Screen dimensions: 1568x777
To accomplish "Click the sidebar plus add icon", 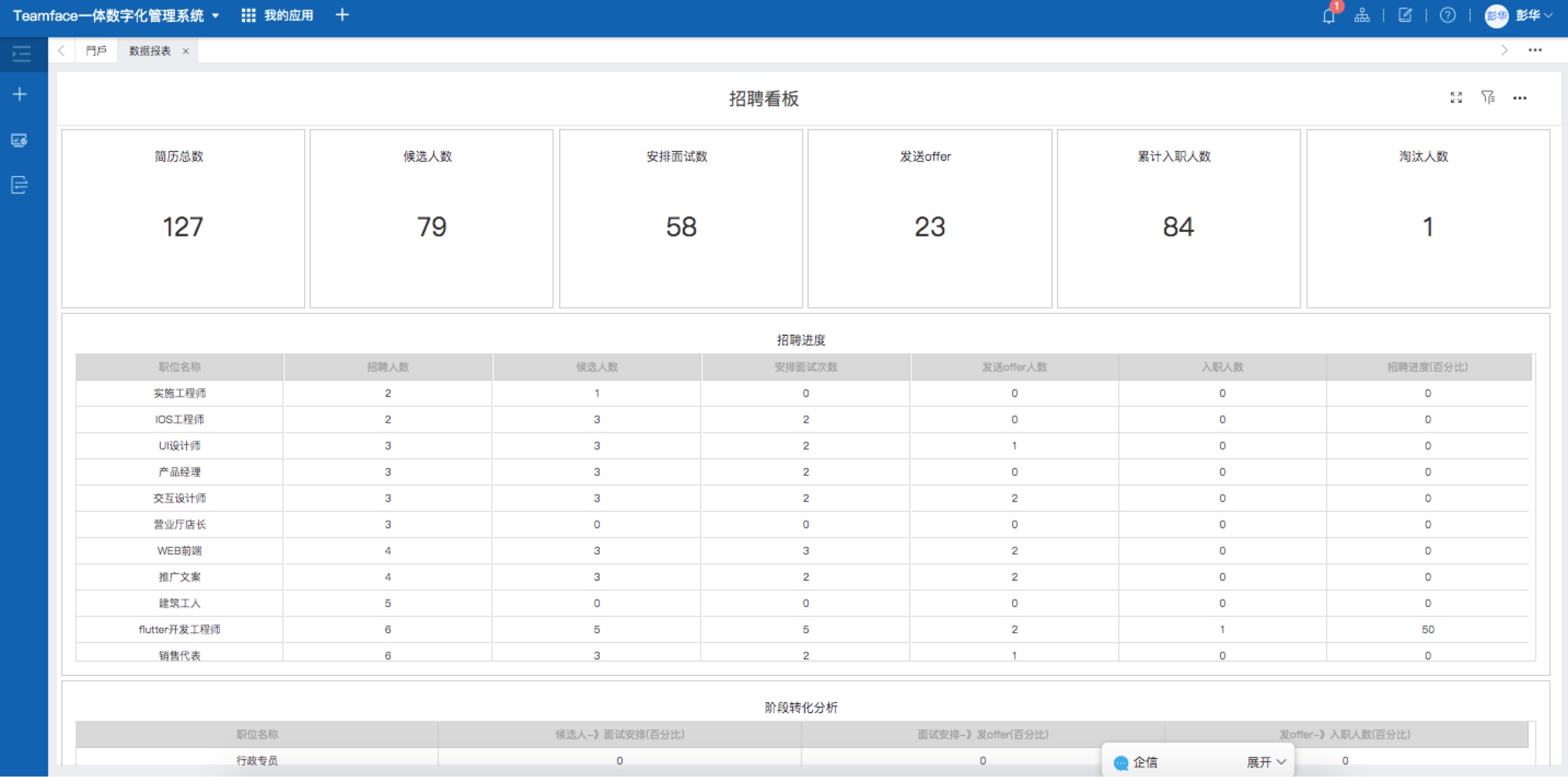I will point(20,95).
